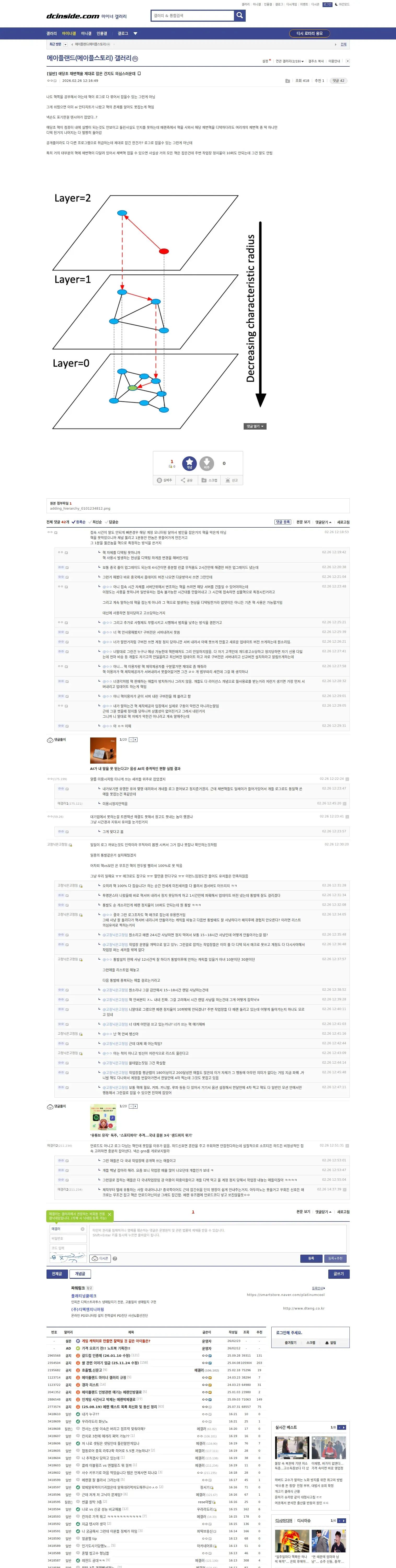Select 답글순 comment sort option
This screenshot has width=396, height=1568.
(112, 522)
